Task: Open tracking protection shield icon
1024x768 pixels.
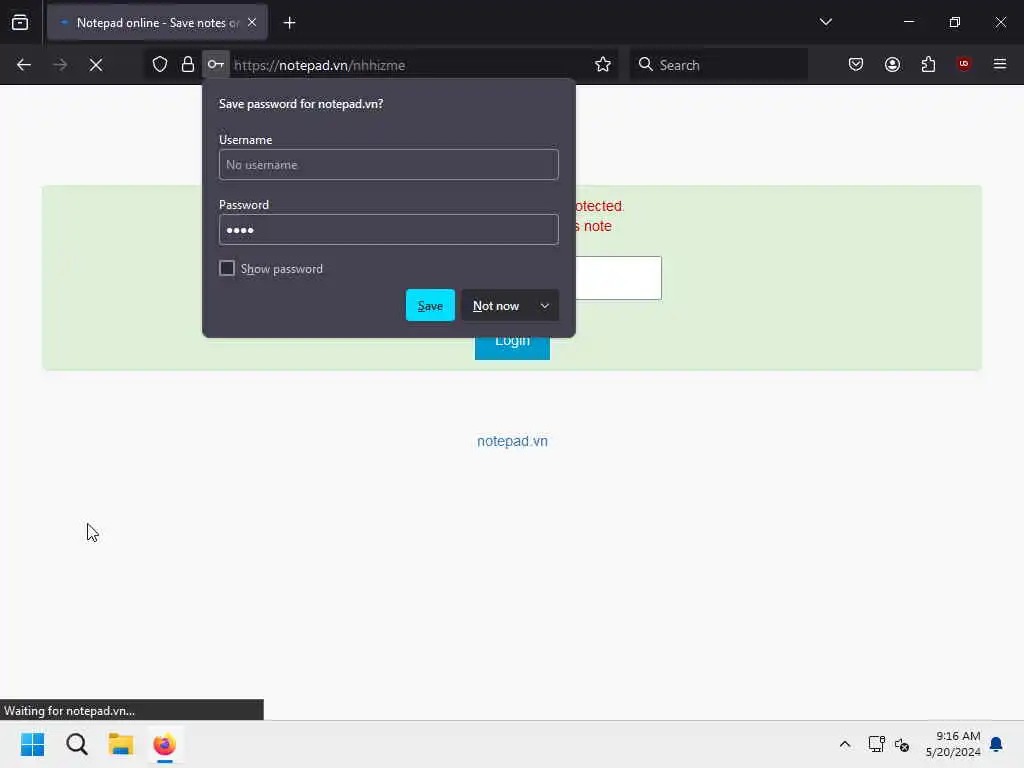Action: click(160, 64)
